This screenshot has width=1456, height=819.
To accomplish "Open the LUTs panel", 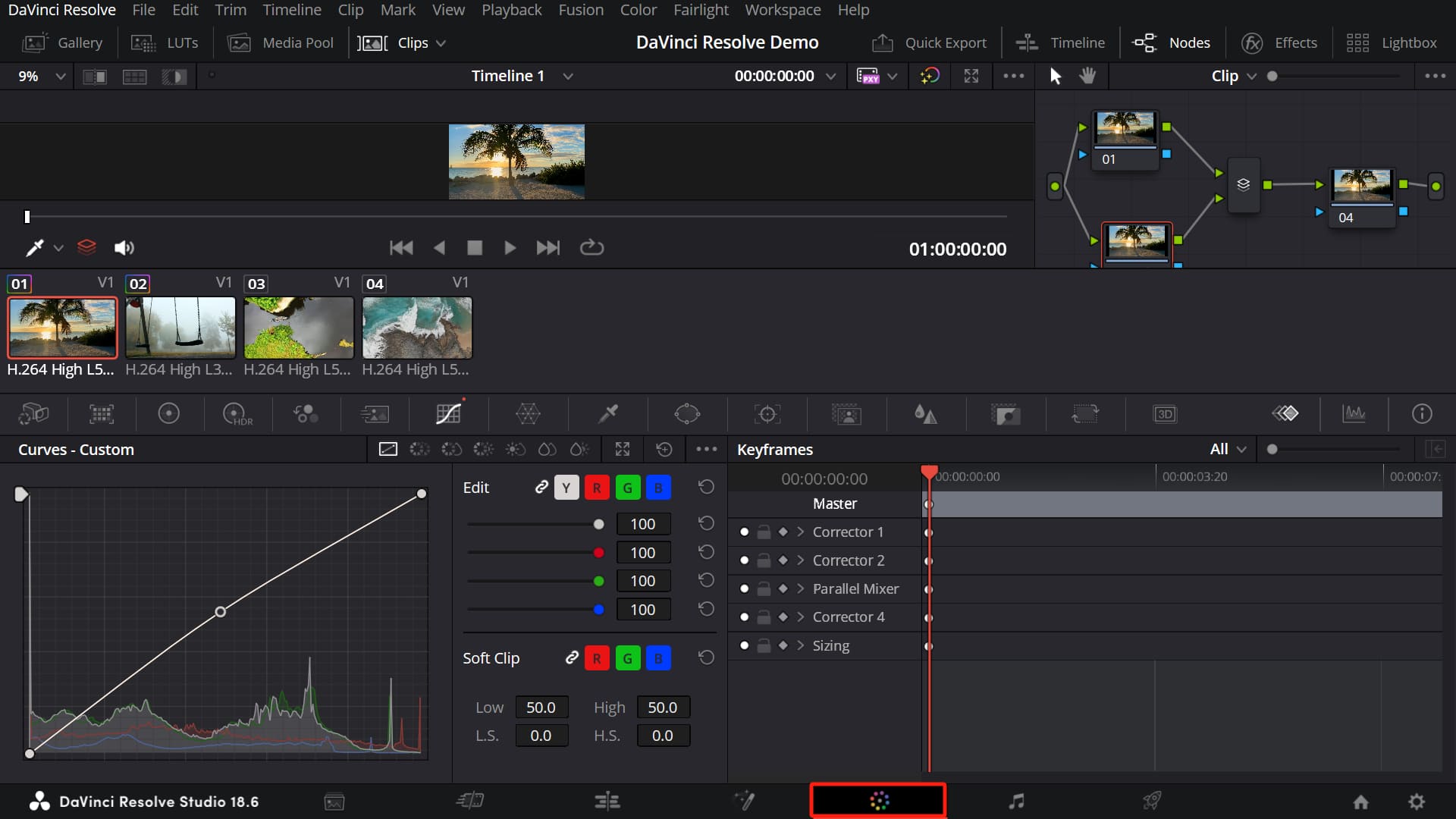I will pyautogui.click(x=165, y=43).
